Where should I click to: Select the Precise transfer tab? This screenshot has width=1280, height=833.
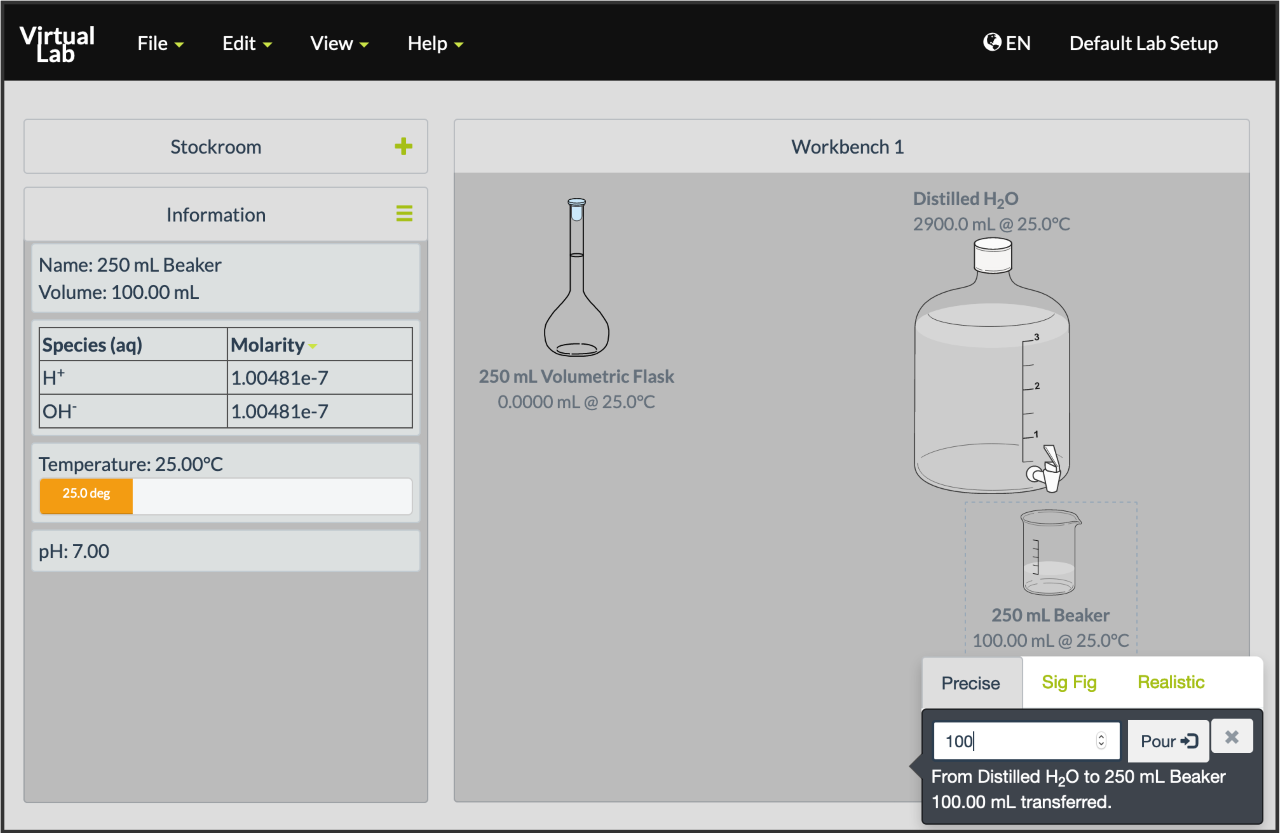(x=970, y=683)
